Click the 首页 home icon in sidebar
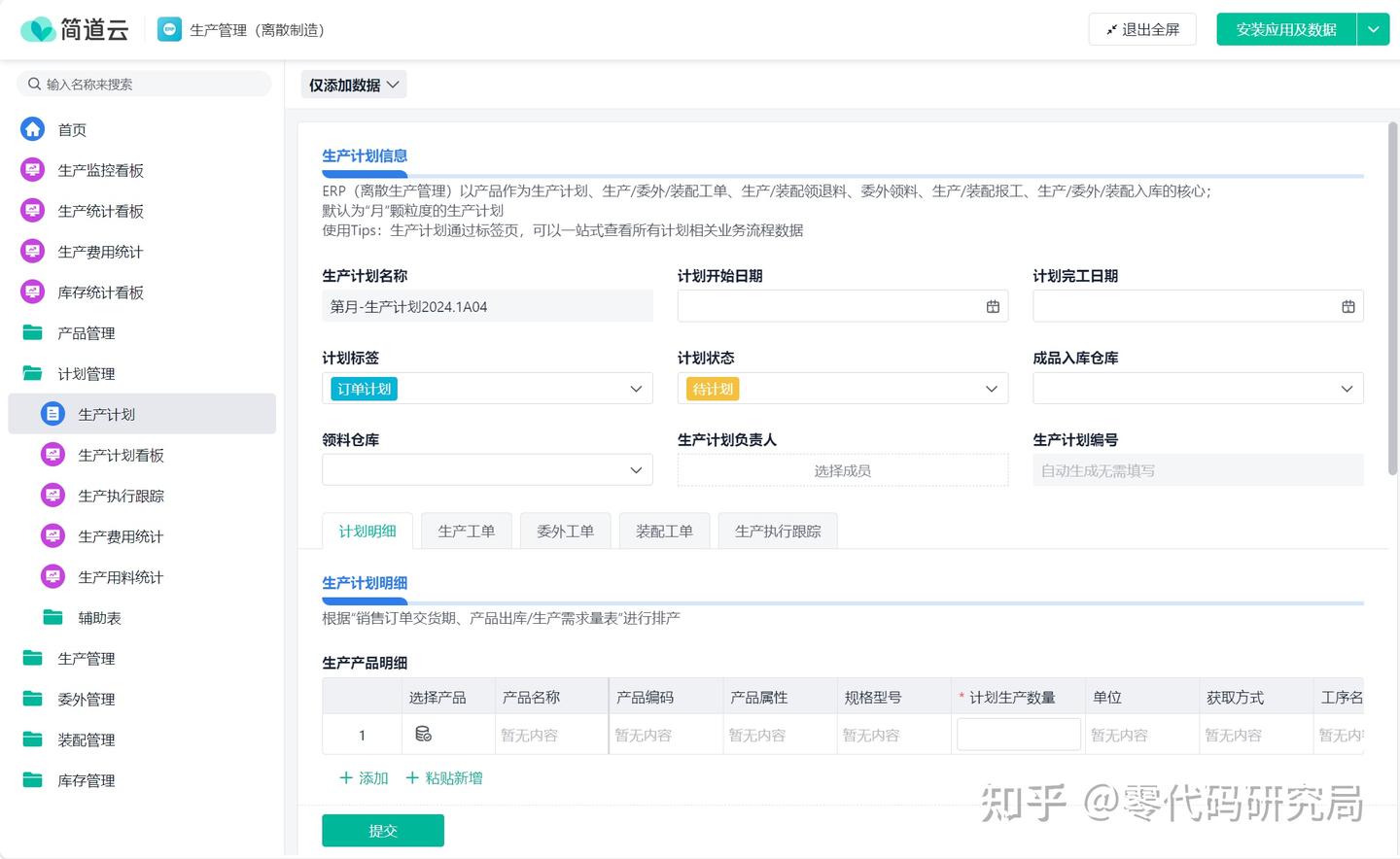Viewport: 1400px width, 859px height. pyautogui.click(x=33, y=129)
